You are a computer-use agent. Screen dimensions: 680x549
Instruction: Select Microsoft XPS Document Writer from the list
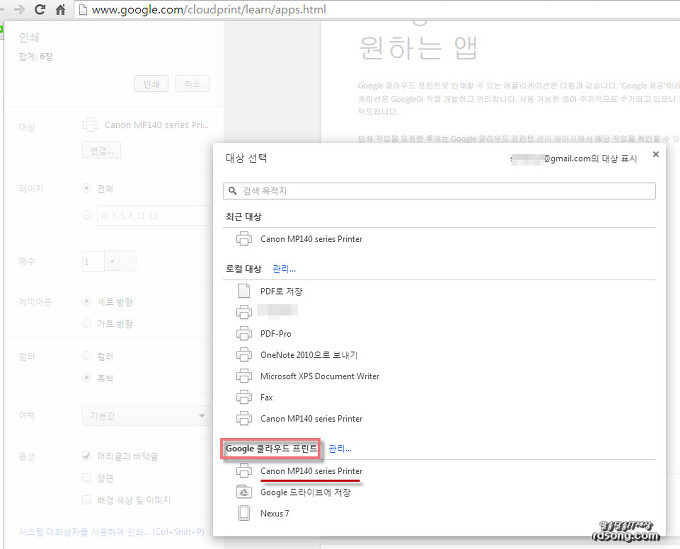[x=319, y=376]
